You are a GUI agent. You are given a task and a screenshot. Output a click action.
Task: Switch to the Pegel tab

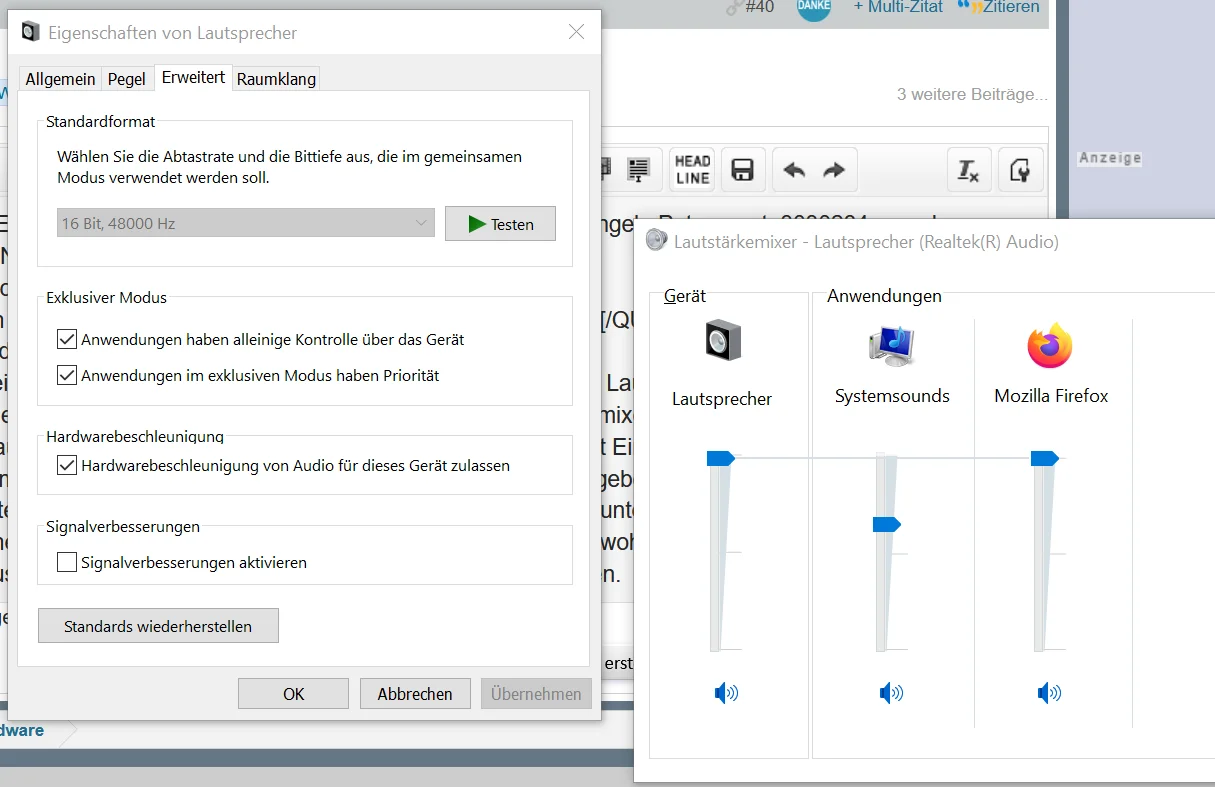pyautogui.click(x=127, y=79)
